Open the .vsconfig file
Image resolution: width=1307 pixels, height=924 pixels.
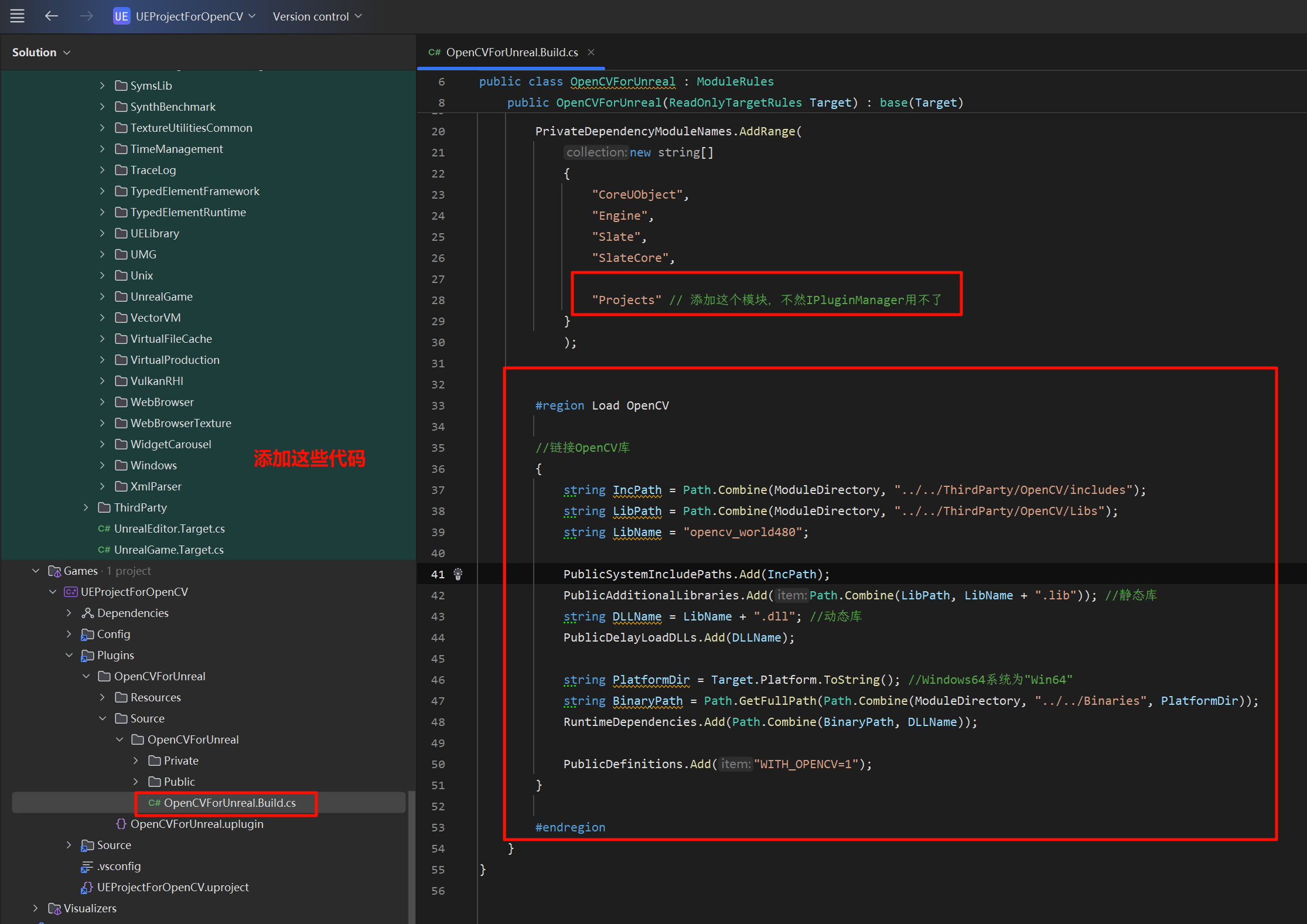[x=119, y=866]
